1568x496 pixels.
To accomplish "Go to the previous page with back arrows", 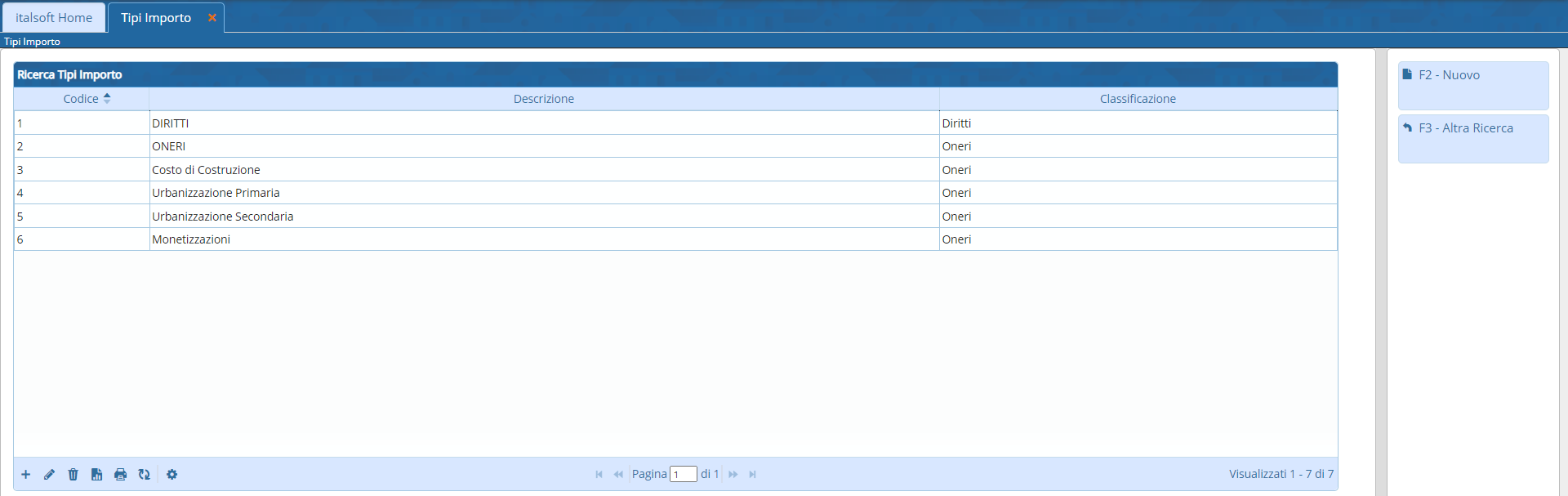I will click(618, 475).
